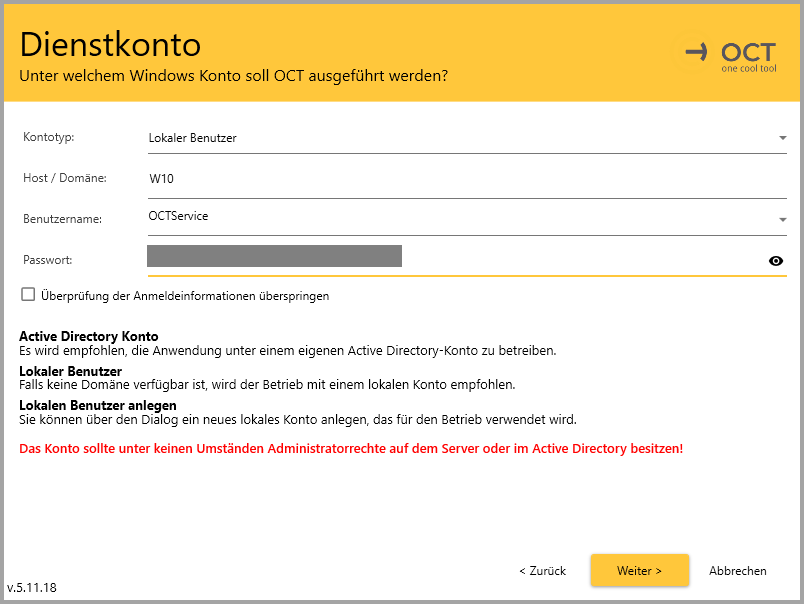The height and width of the screenshot is (604, 804).
Task: Reveal the password with the eye icon
Action: coord(775,261)
